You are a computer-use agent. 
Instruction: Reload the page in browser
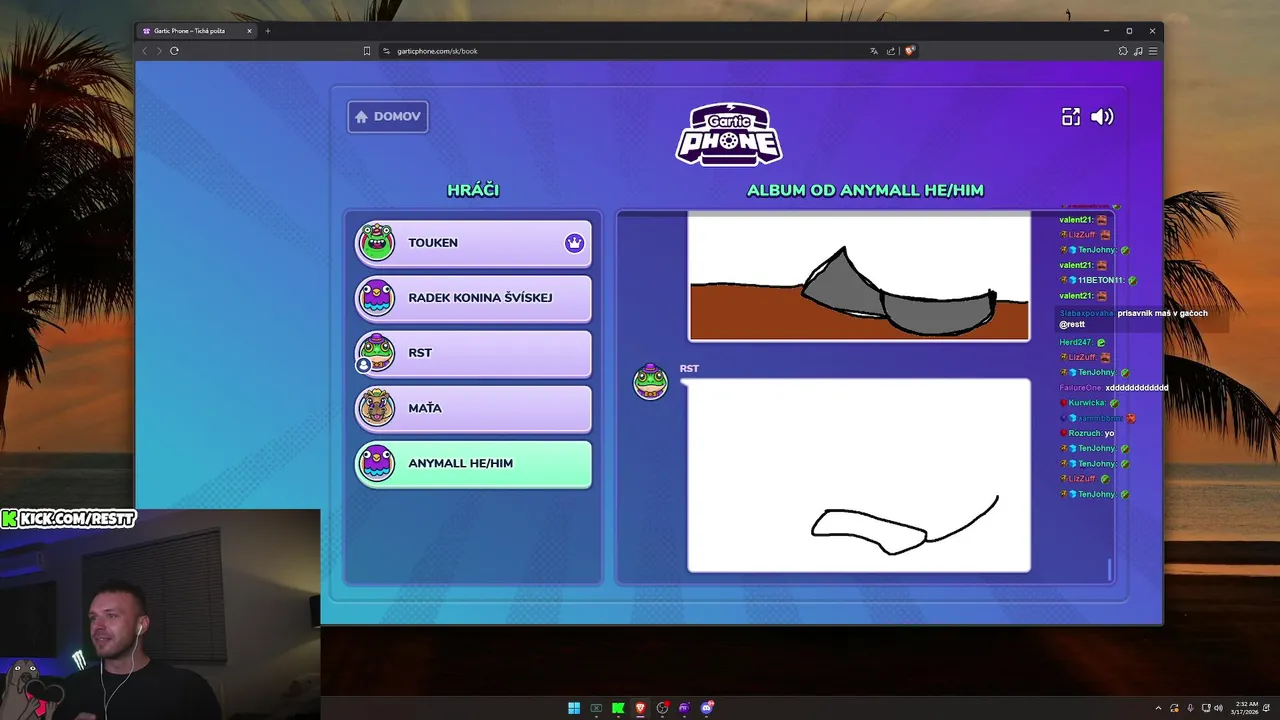click(174, 51)
